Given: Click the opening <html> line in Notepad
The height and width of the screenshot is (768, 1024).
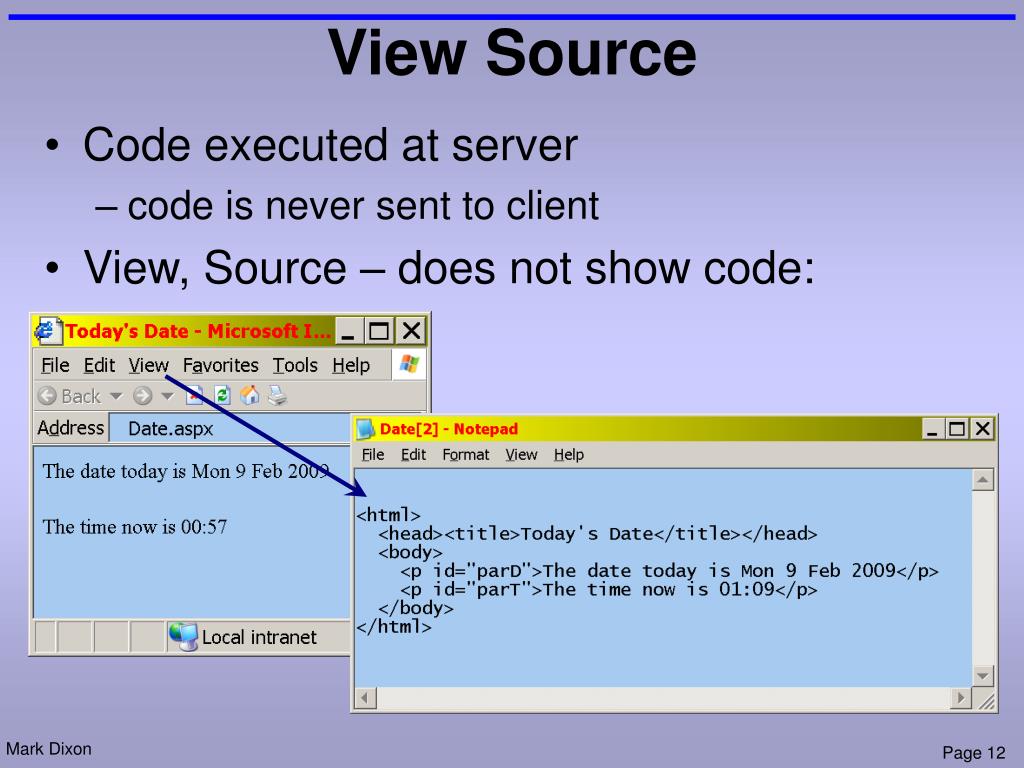Looking at the screenshot, I should click(x=388, y=515).
